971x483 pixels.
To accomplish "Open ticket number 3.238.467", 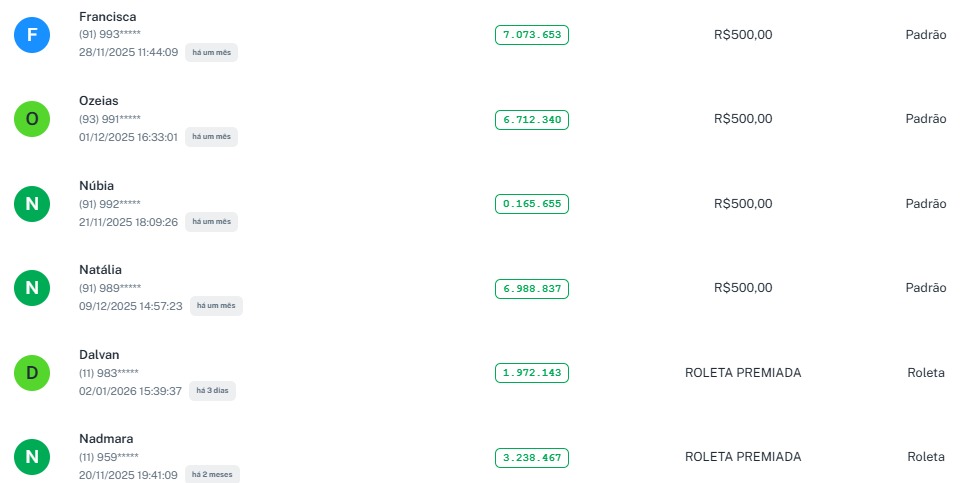I will coord(531,457).
